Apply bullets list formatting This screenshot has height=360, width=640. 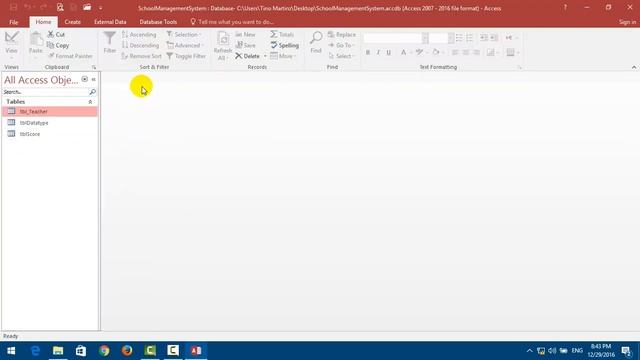click(459, 38)
